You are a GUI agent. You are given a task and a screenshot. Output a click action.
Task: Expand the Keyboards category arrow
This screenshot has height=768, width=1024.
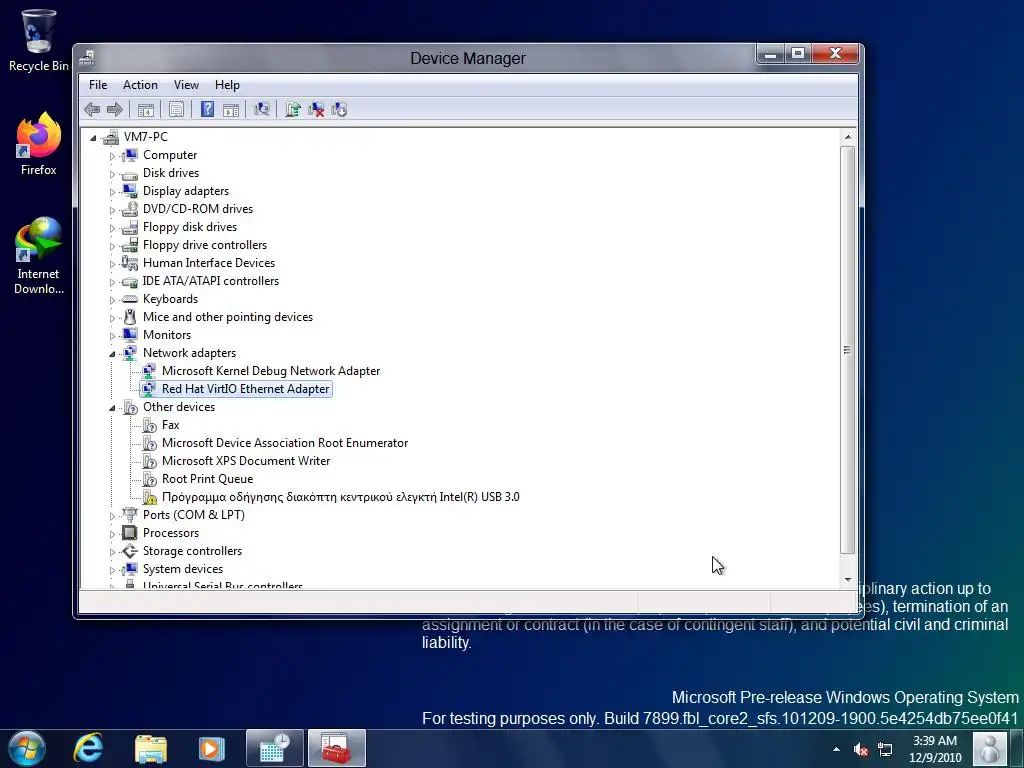pos(112,300)
